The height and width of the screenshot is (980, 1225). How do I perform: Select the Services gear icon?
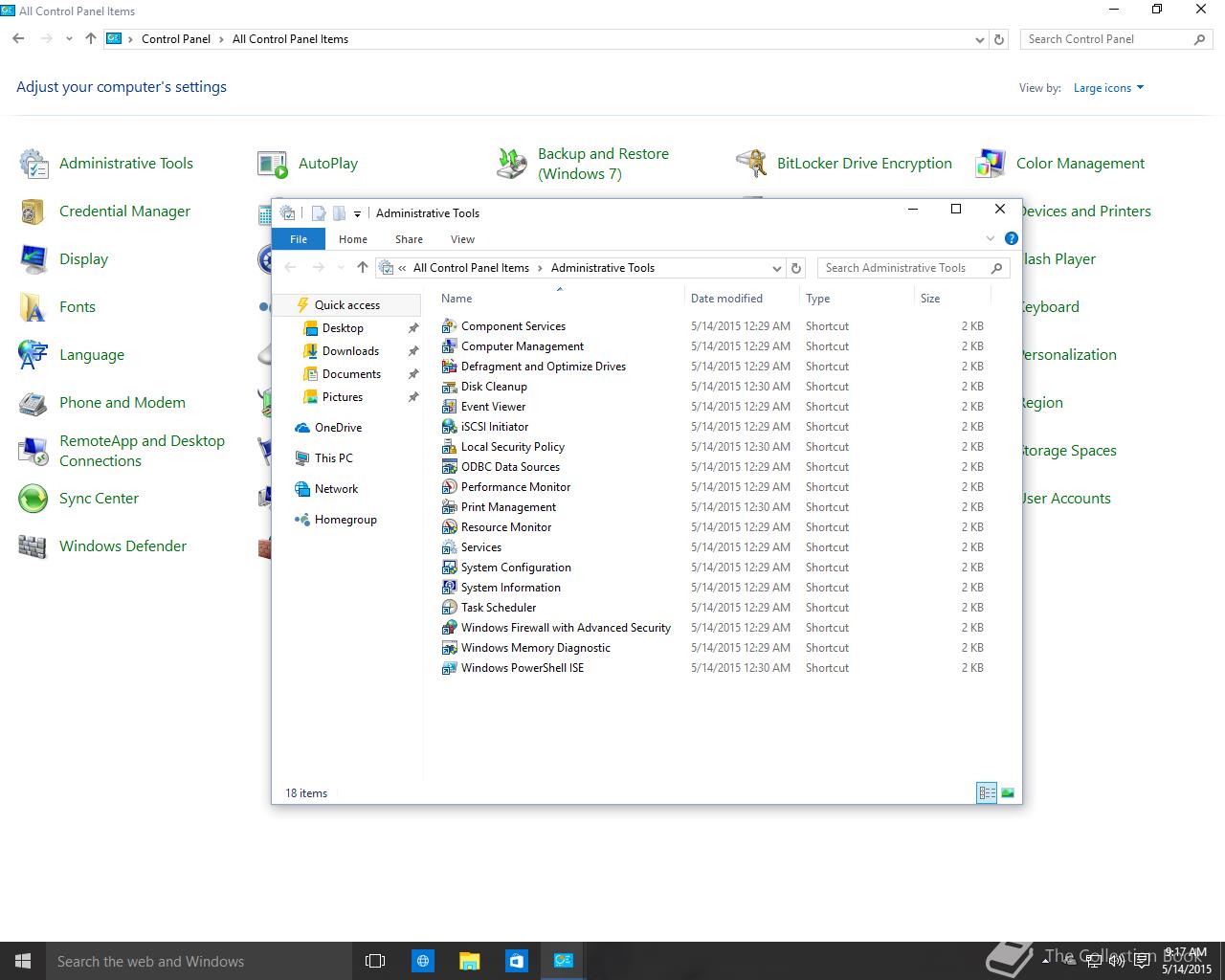449,547
